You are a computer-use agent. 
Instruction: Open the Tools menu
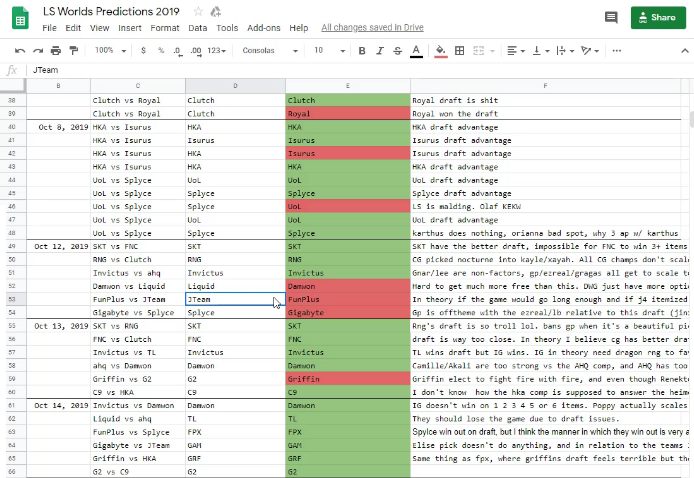pyautogui.click(x=227, y=28)
